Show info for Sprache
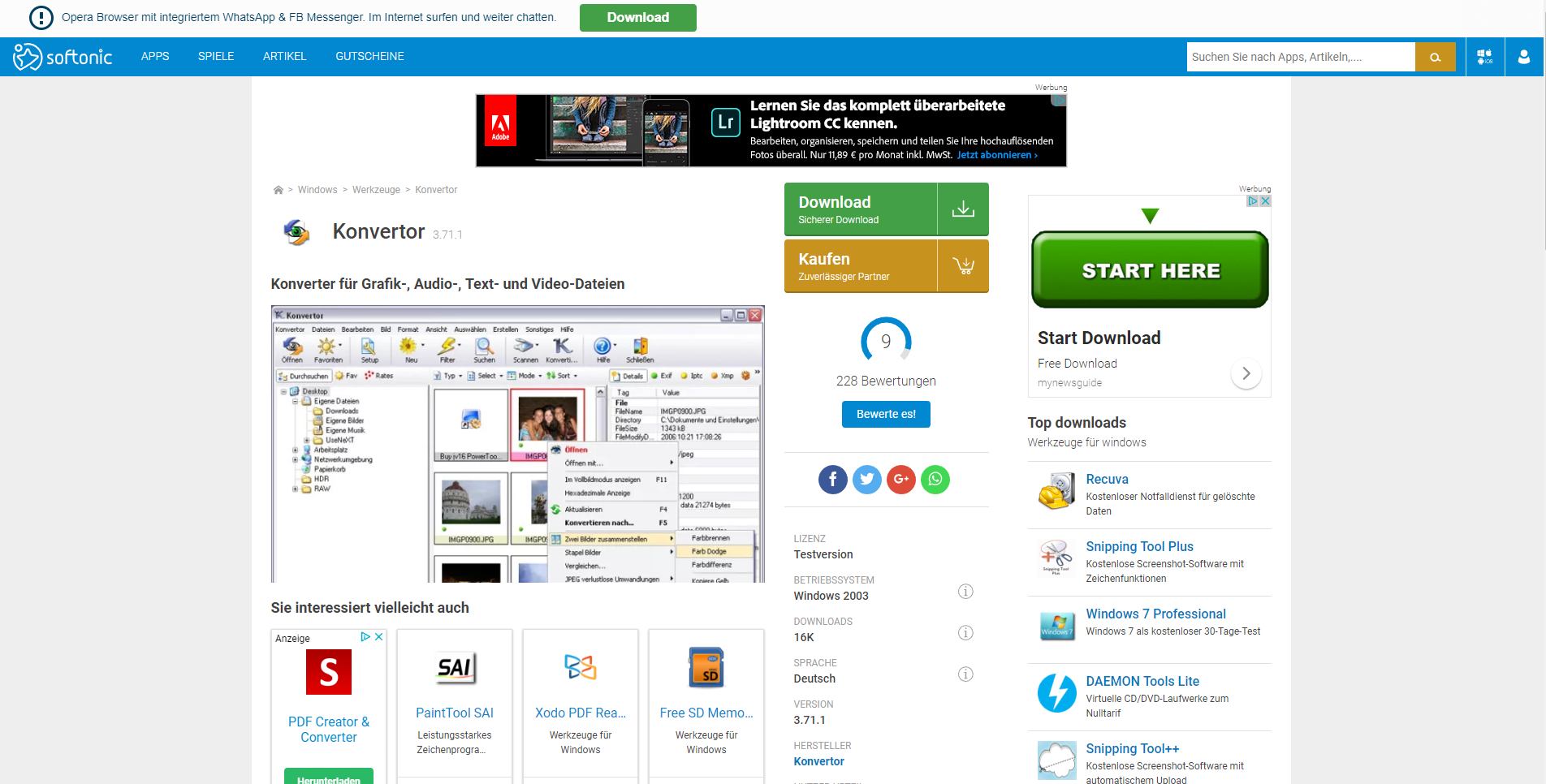1546x784 pixels. 965,674
